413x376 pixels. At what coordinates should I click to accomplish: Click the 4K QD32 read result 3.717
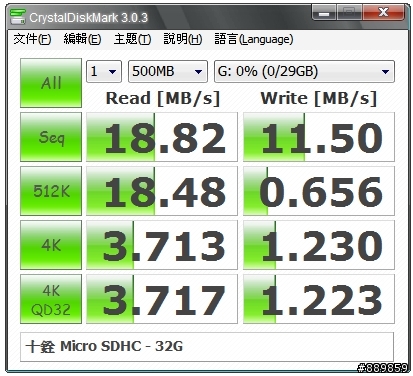(x=162, y=299)
